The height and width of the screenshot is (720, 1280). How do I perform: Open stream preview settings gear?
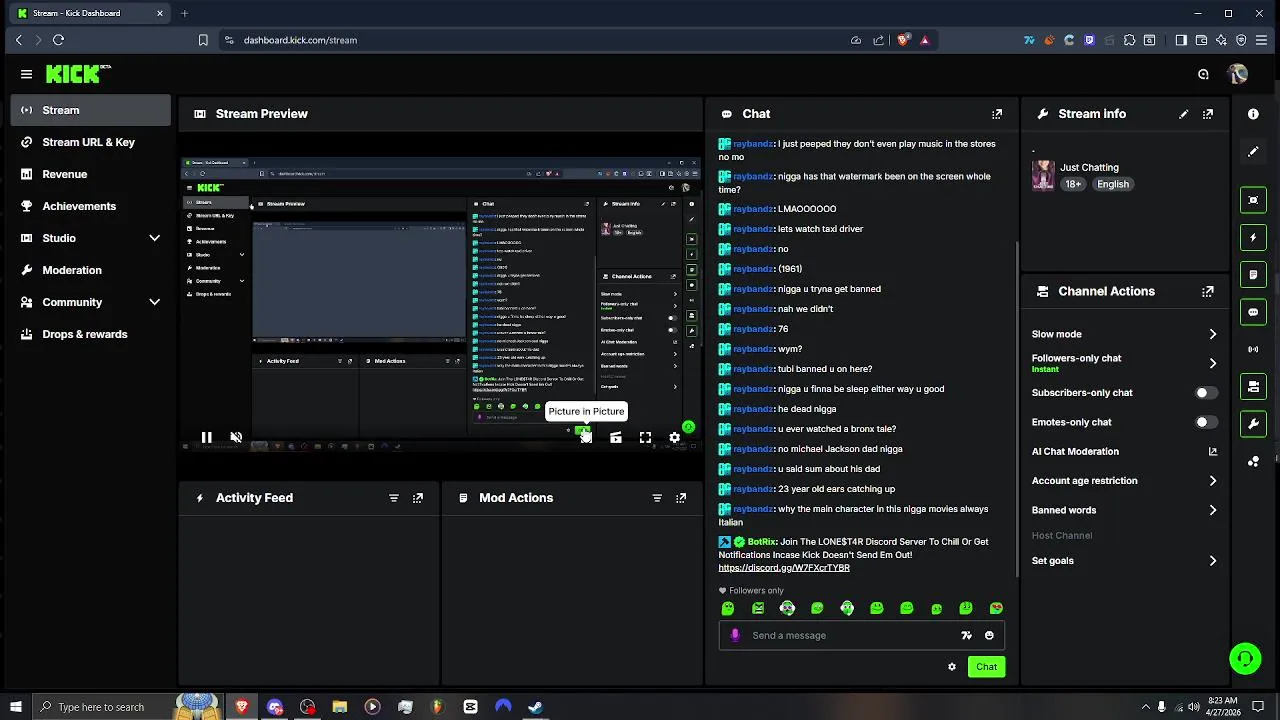click(675, 438)
